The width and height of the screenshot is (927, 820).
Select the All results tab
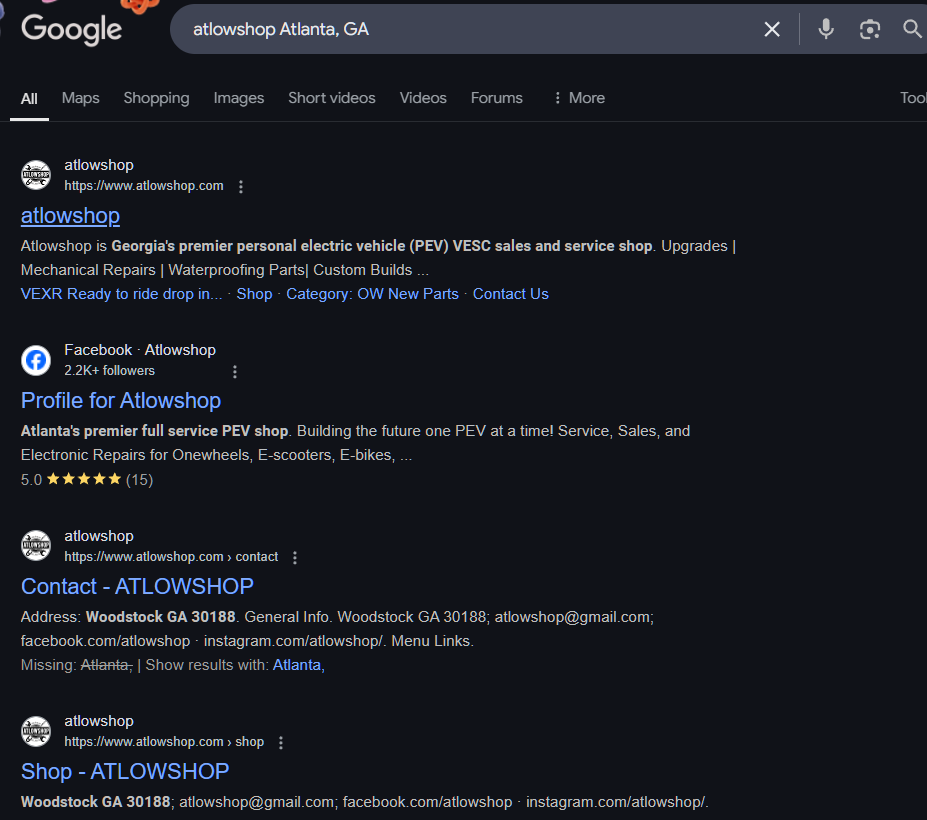tap(29, 99)
